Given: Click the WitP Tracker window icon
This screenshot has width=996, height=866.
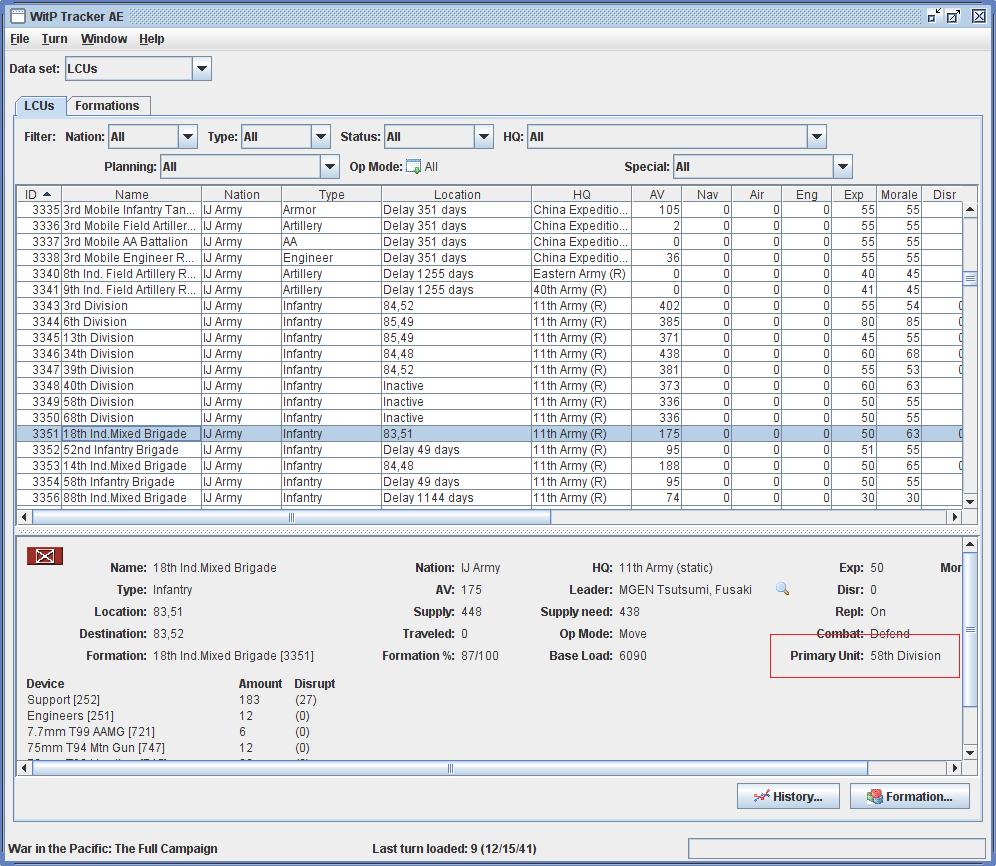Looking at the screenshot, I should pyautogui.click(x=17, y=16).
